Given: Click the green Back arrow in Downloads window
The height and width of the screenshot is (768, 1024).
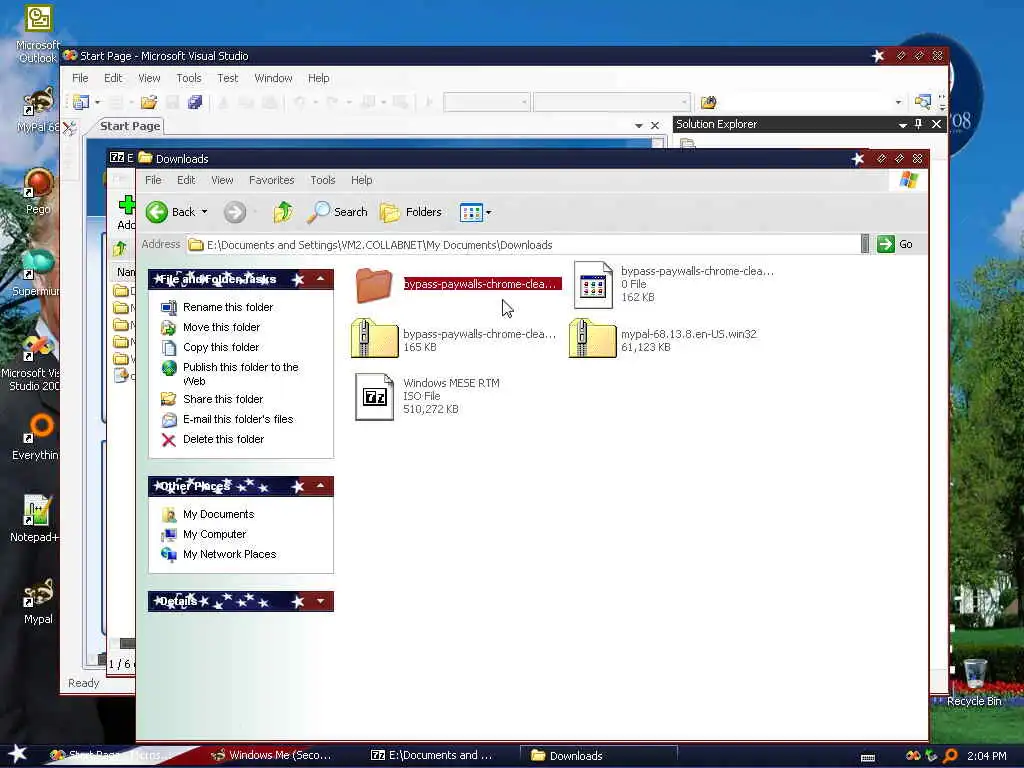Looking at the screenshot, I should (x=157, y=212).
